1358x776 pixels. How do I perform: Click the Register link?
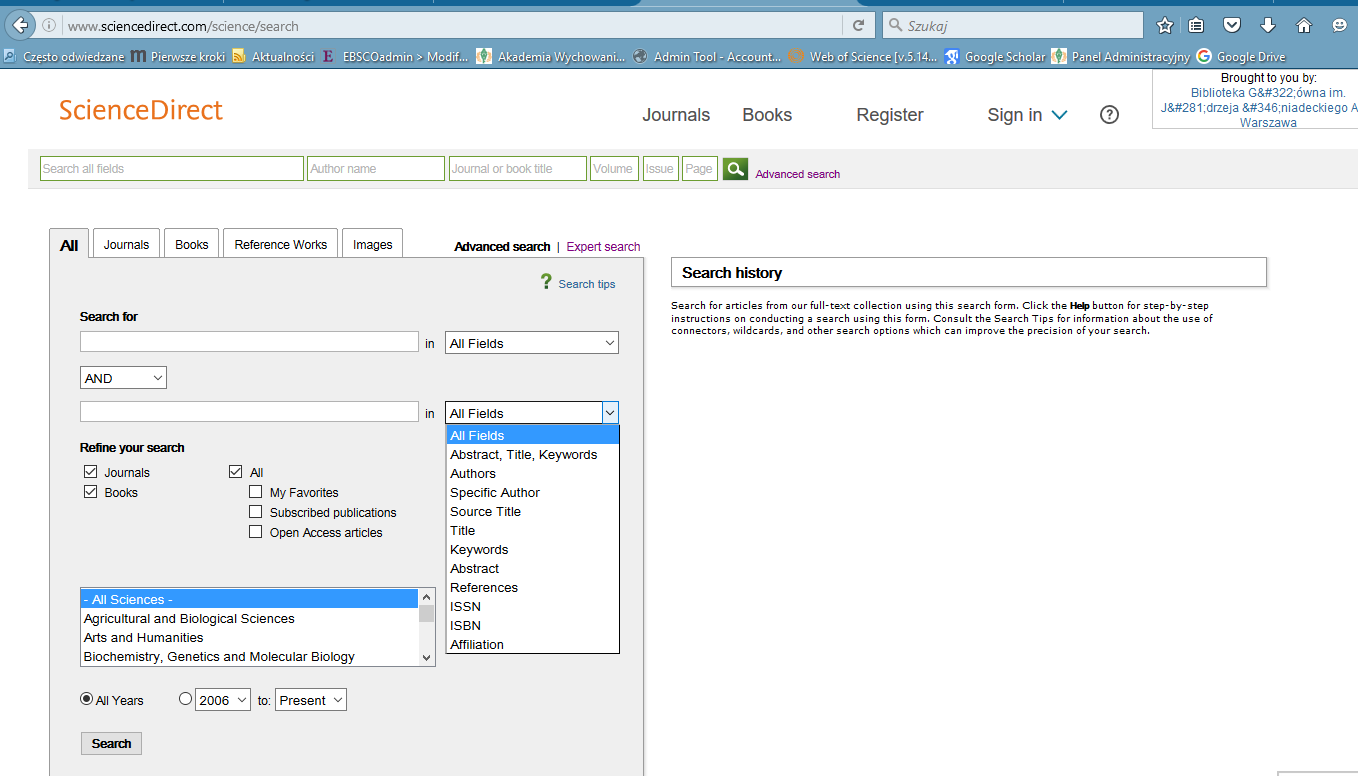890,115
